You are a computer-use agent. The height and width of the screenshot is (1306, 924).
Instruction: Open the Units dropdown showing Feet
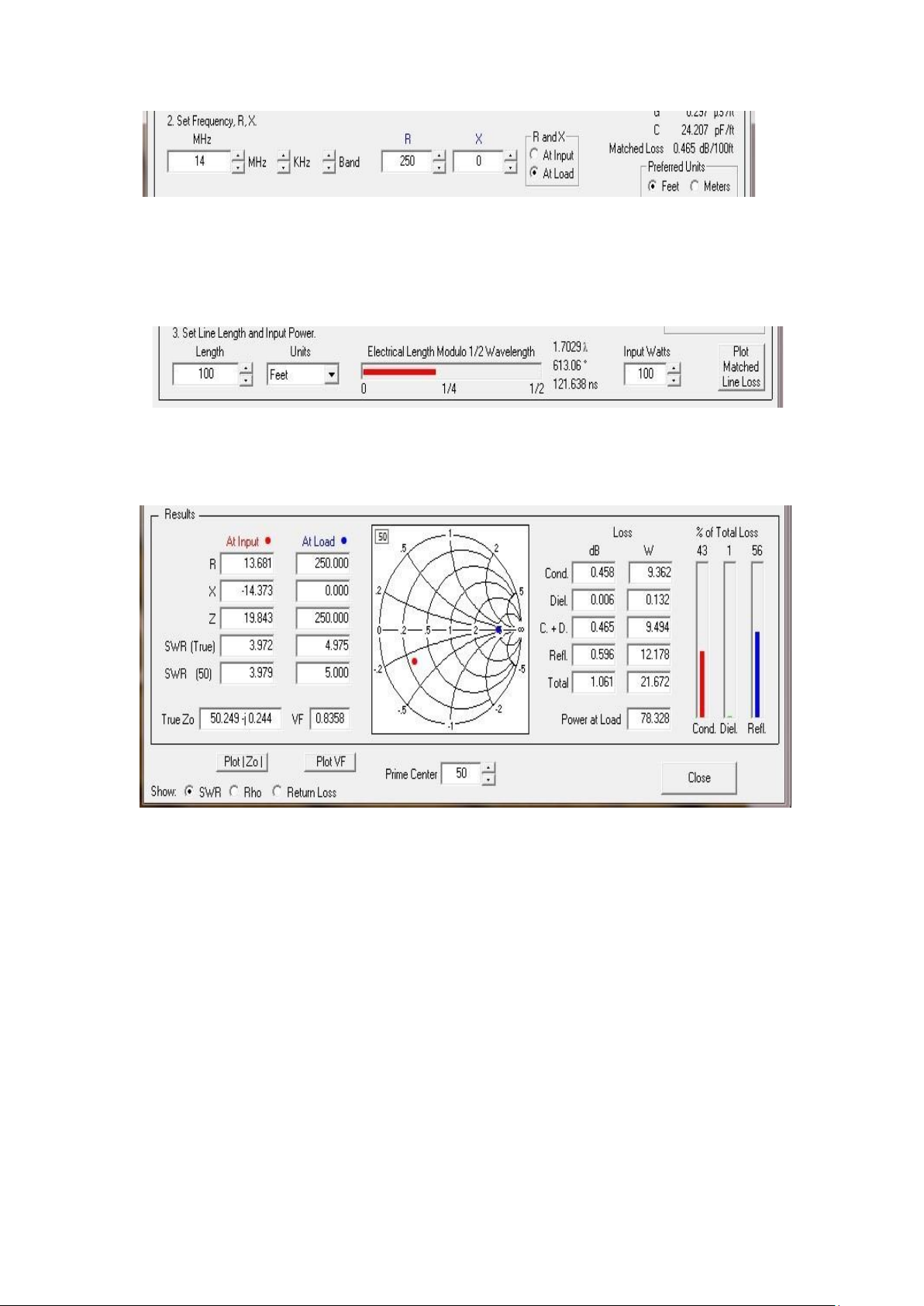click(302, 374)
